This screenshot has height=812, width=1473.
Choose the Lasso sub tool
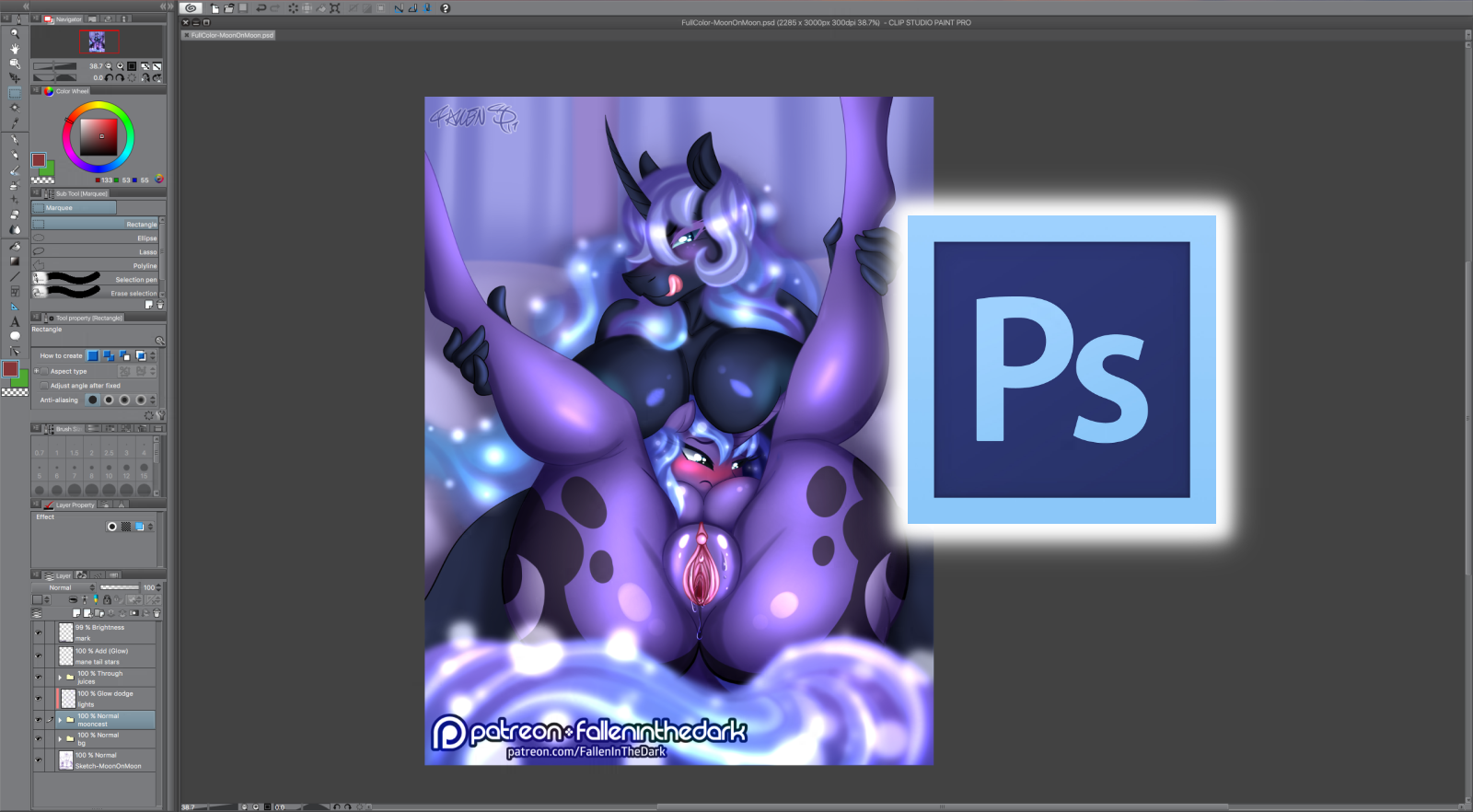[96, 252]
